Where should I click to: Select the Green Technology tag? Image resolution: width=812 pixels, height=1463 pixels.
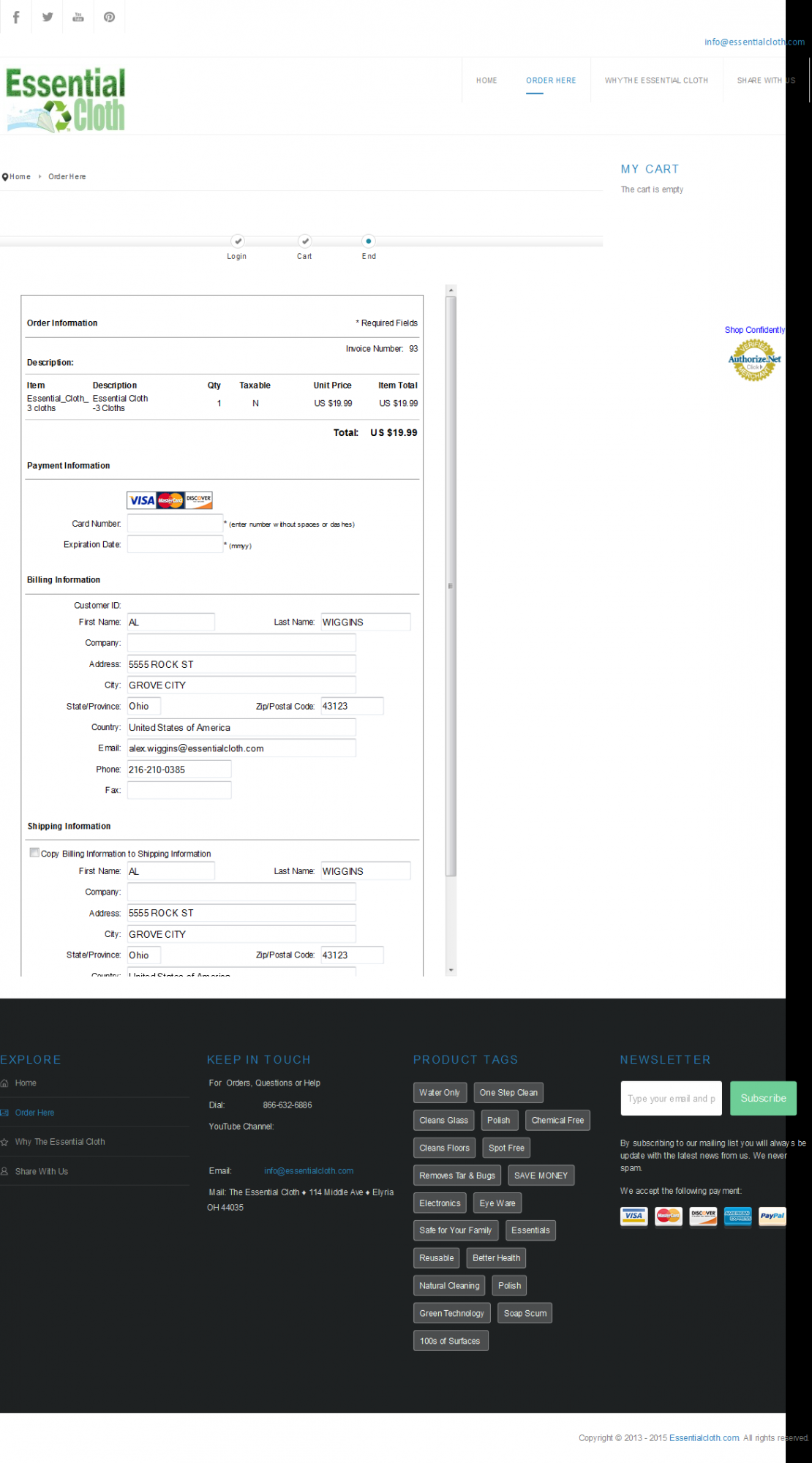(452, 1314)
